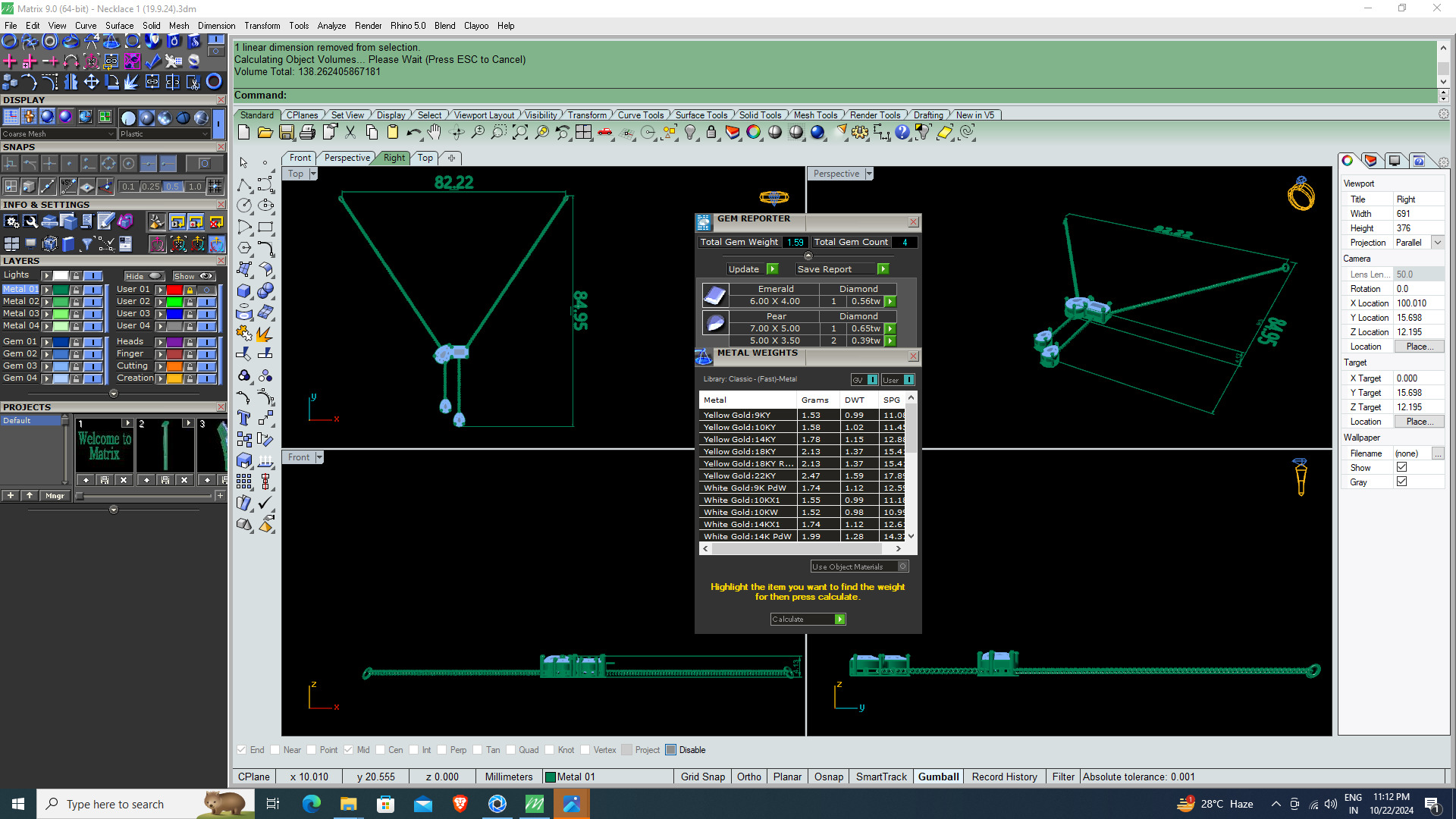The height and width of the screenshot is (819, 1456).
Task: Toggle the Mid osnap checkbox
Action: [x=348, y=750]
